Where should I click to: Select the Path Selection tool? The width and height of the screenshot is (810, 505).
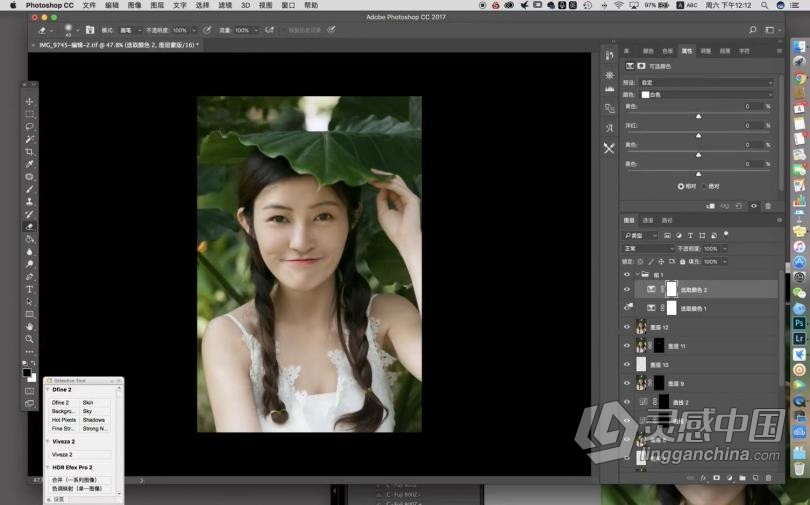coord(29,302)
